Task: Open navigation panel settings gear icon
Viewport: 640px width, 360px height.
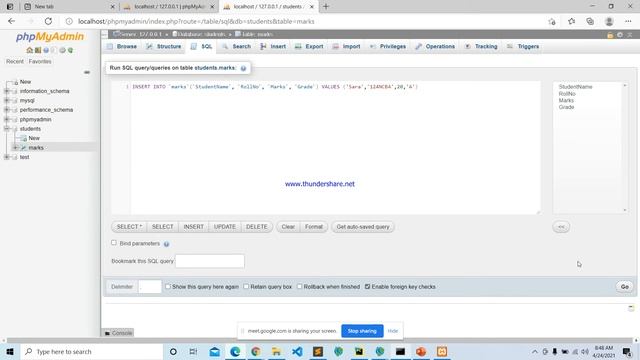Action: [62, 50]
